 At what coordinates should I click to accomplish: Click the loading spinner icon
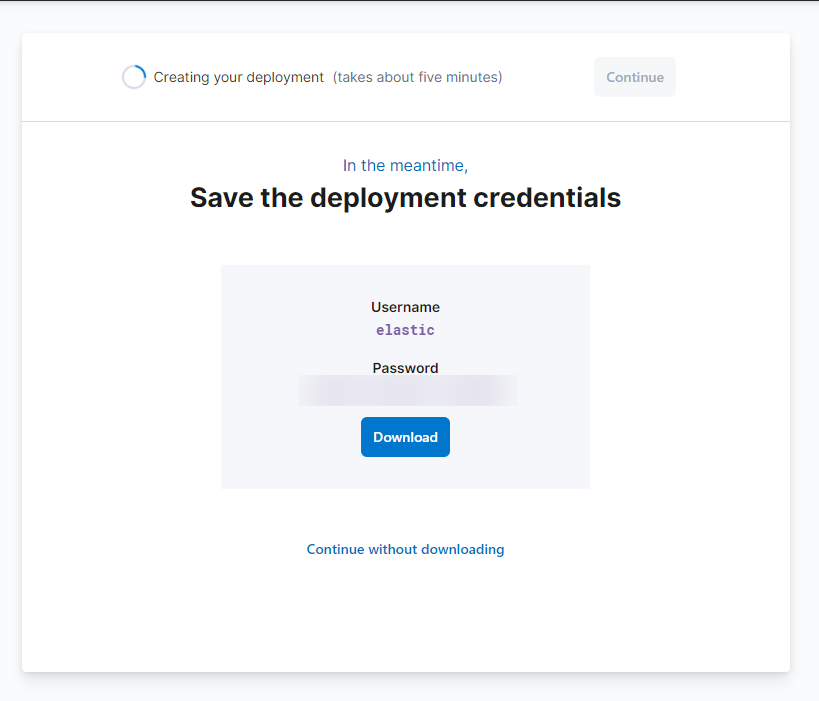coord(134,77)
